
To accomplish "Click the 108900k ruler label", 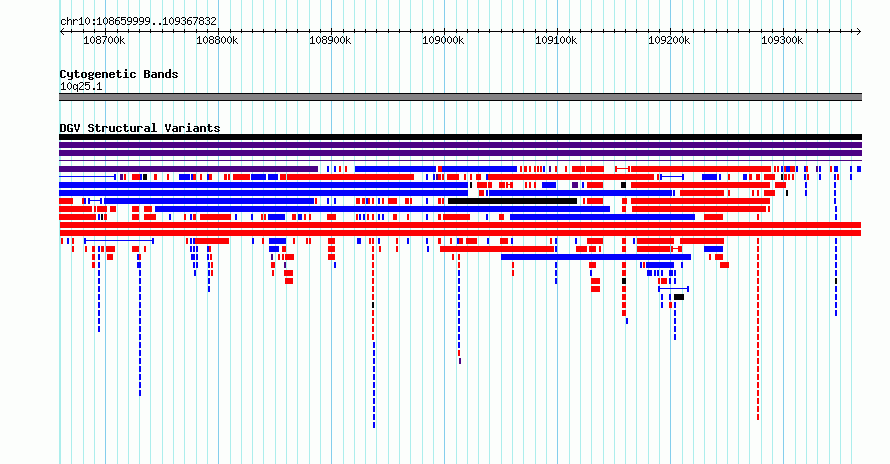I will click(x=330, y=40).
